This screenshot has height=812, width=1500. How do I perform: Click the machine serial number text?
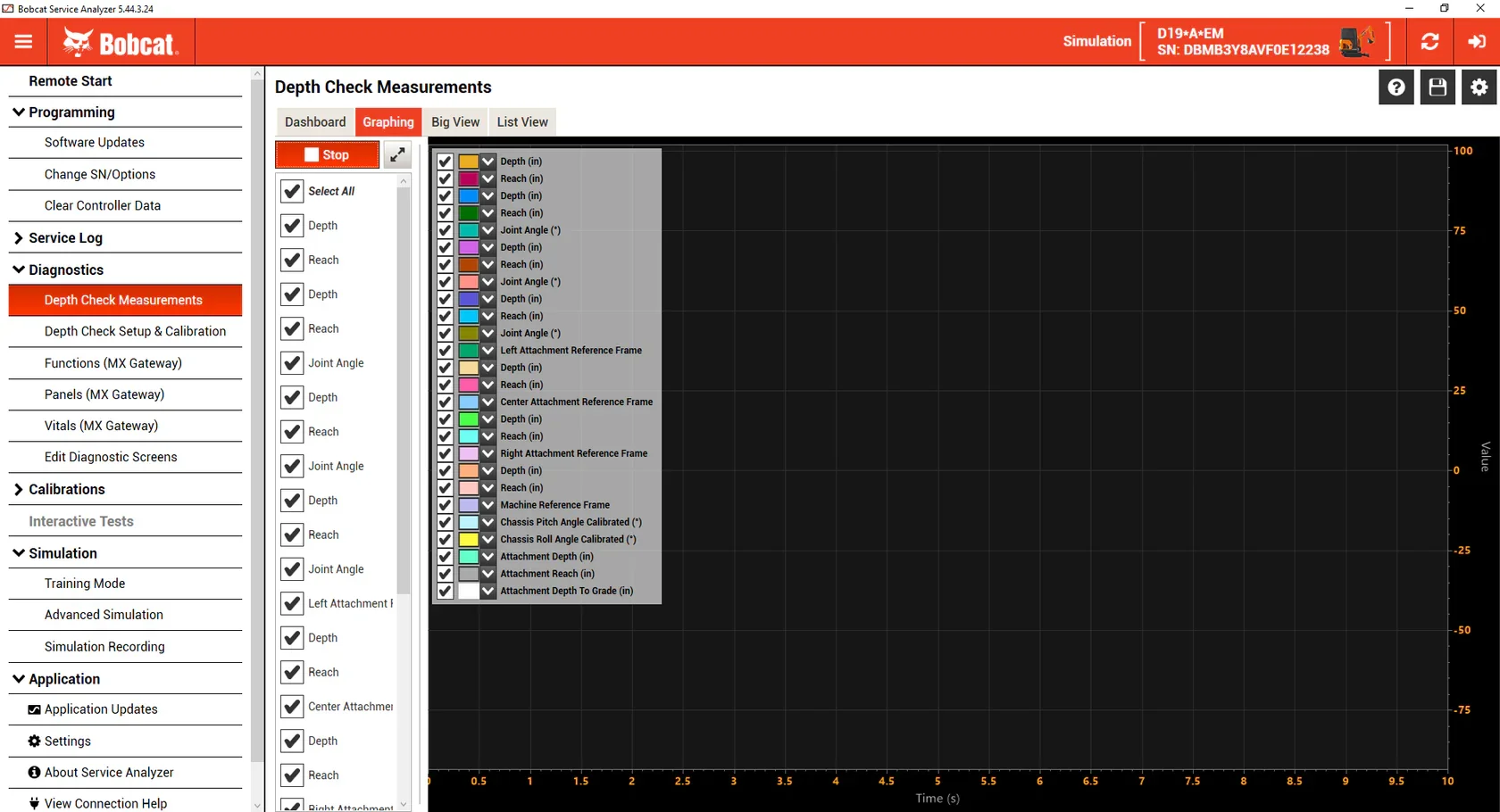(x=1243, y=50)
